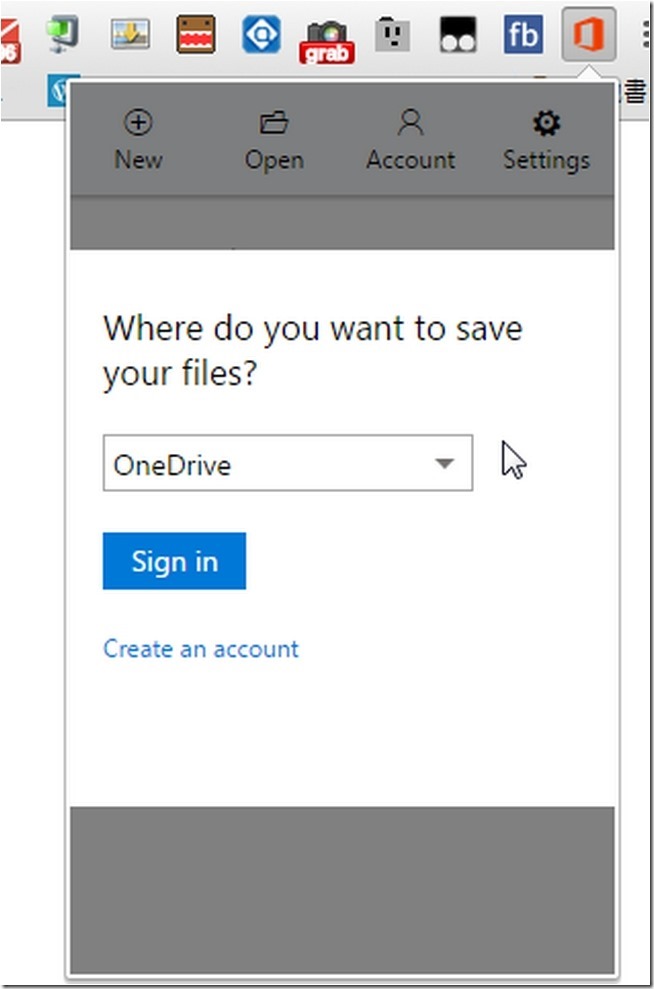Click the brown monster face extension icon
Screen dimensions: 654x989
[196, 36]
